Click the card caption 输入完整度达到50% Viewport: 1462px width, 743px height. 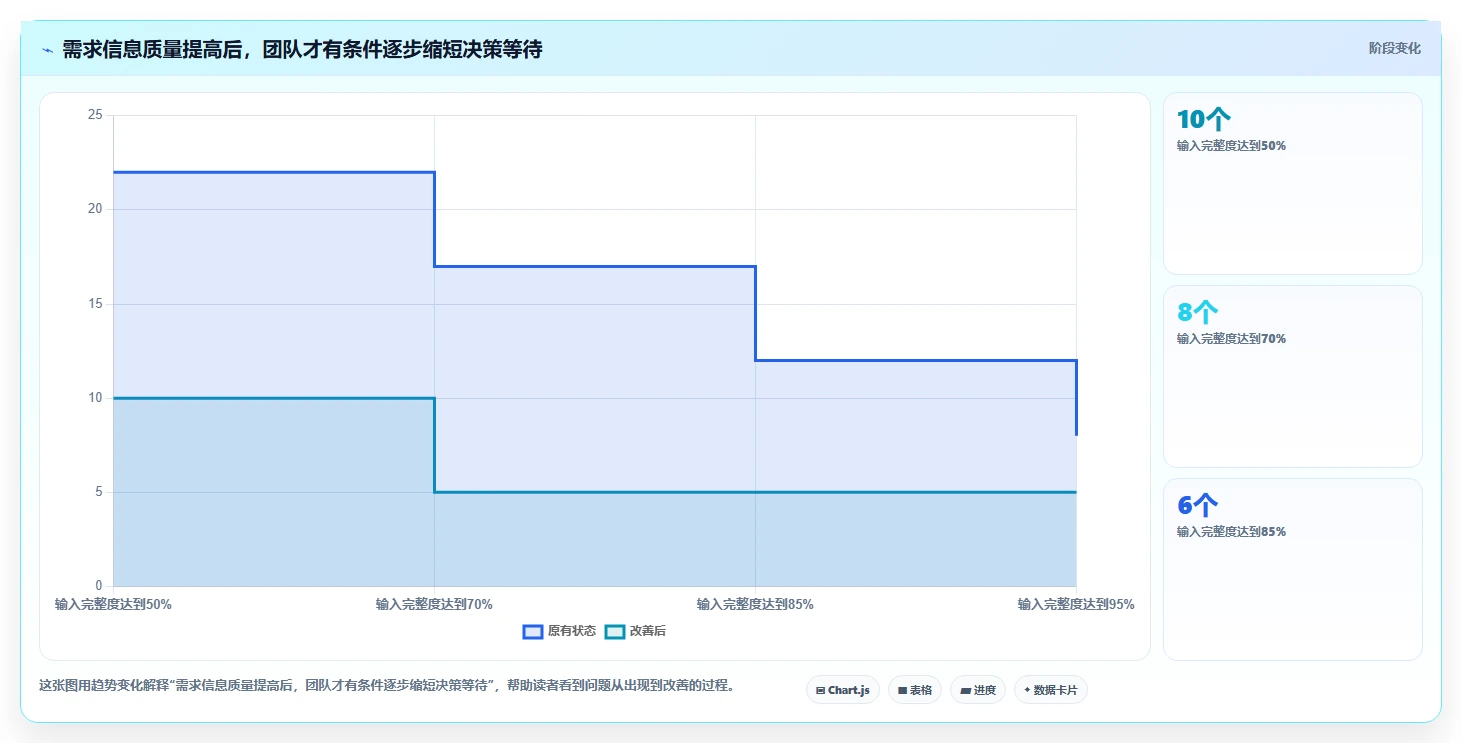pyautogui.click(x=1231, y=146)
